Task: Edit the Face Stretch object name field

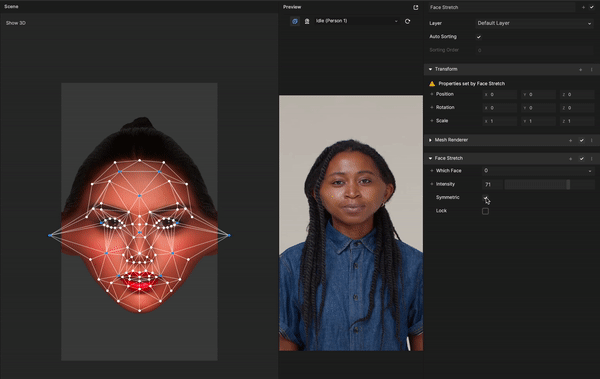Action: tap(502, 7)
